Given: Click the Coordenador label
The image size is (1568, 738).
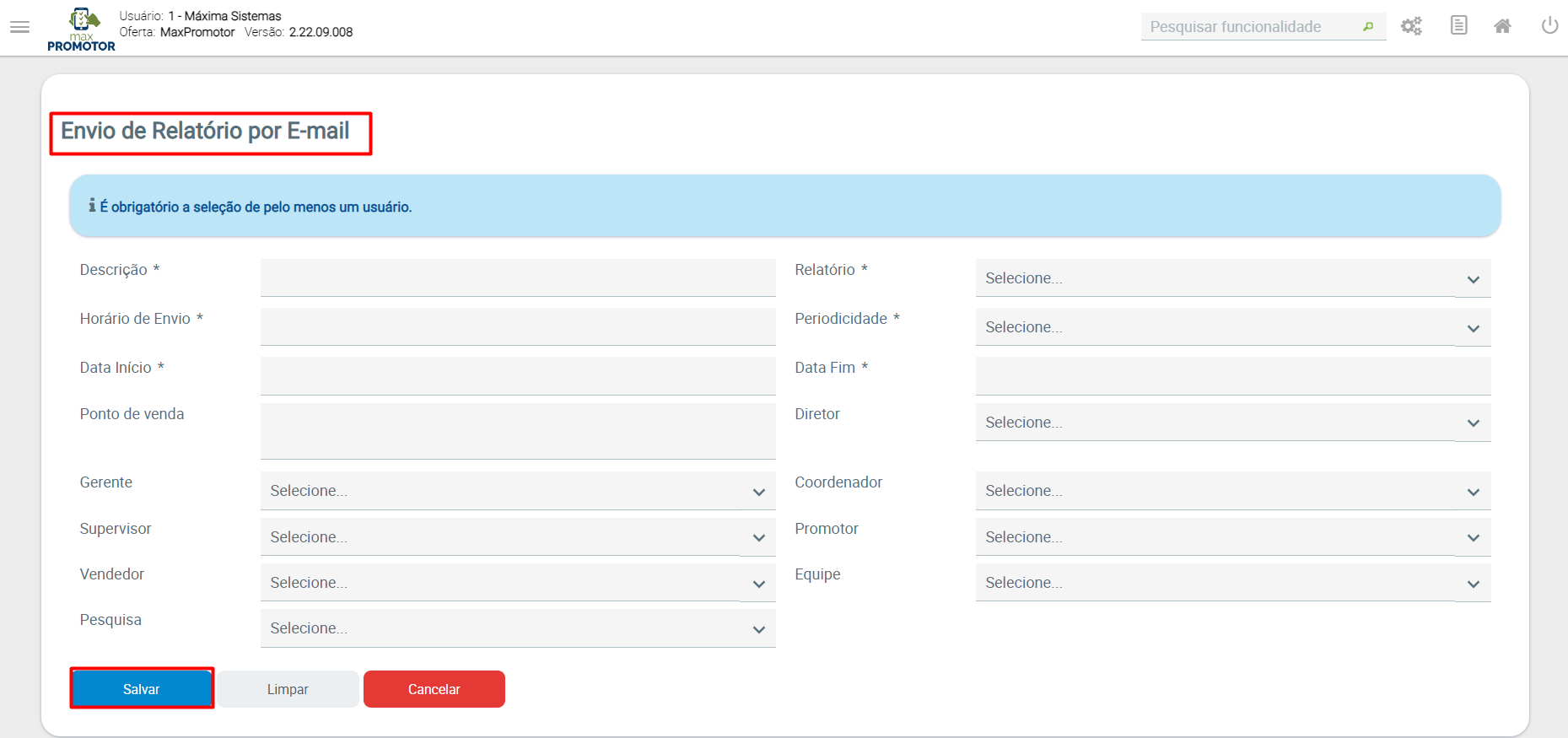Looking at the screenshot, I should pyautogui.click(x=838, y=482).
